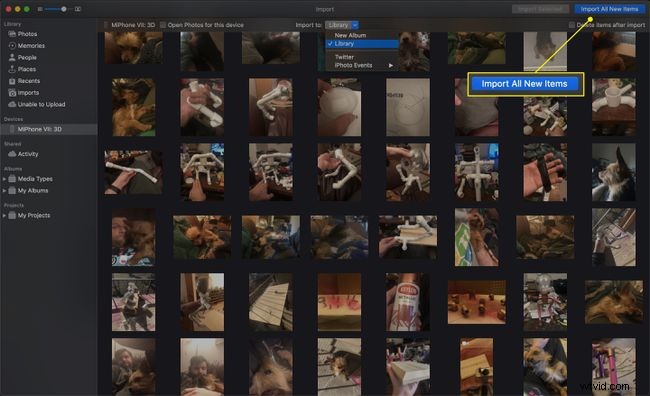The image size is (650, 396).
Task: Click the My Projects folder icon
Action: [12, 215]
